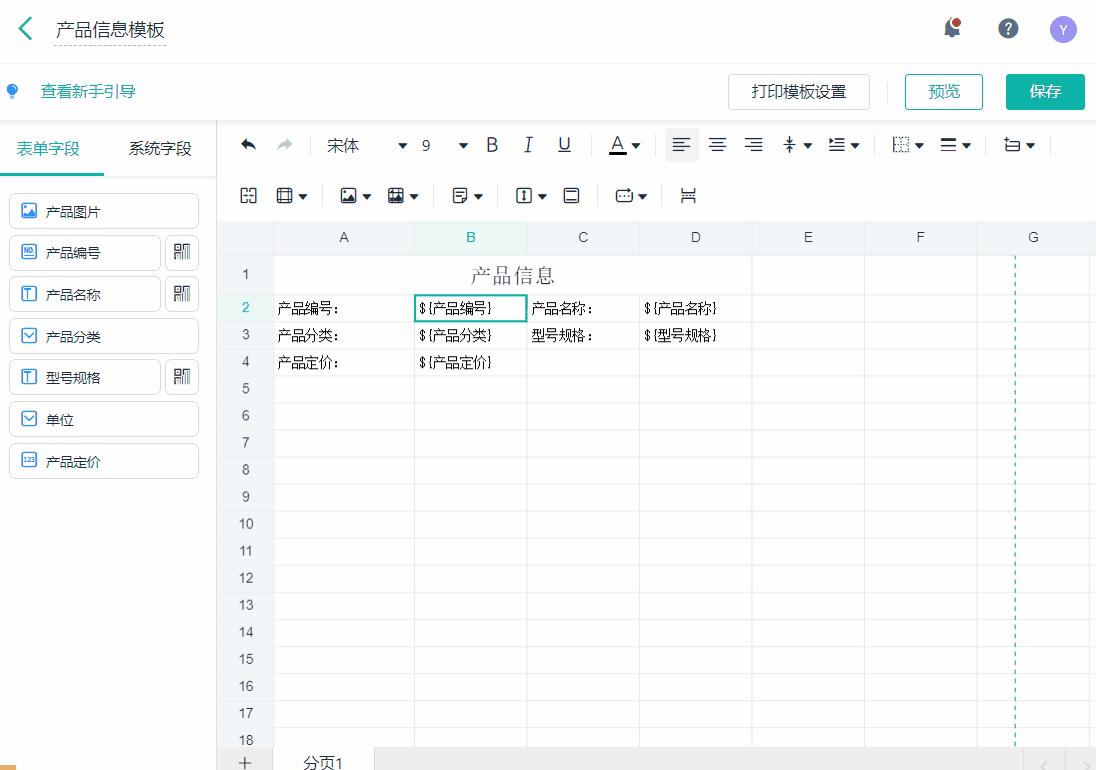Viewport: 1096px width, 770px height.
Task: Center align the cell contents
Action: [x=717, y=145]
